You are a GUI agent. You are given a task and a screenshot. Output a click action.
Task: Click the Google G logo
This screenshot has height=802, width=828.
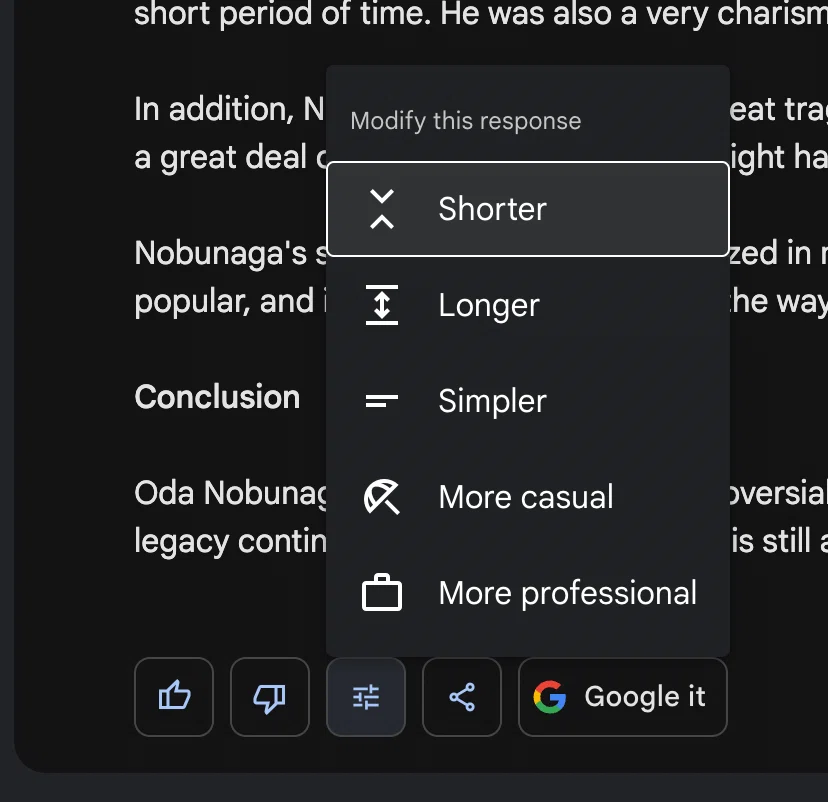click(x=550, y=696)
